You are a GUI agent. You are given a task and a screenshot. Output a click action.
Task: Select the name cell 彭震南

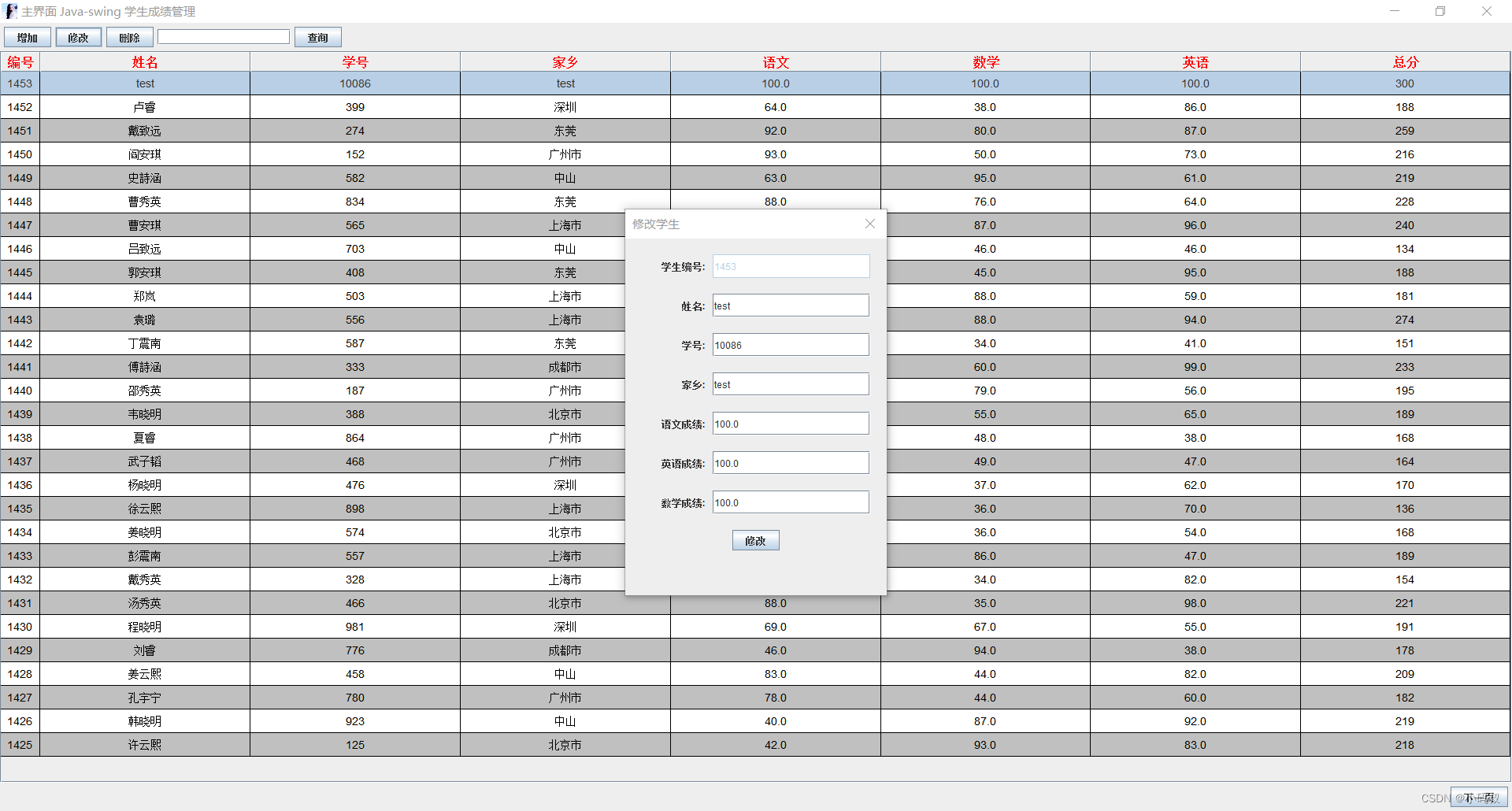click(x=145, y=556)
